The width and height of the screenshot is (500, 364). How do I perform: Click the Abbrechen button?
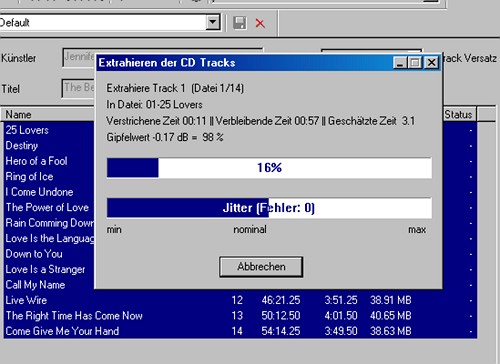point(261,267)
